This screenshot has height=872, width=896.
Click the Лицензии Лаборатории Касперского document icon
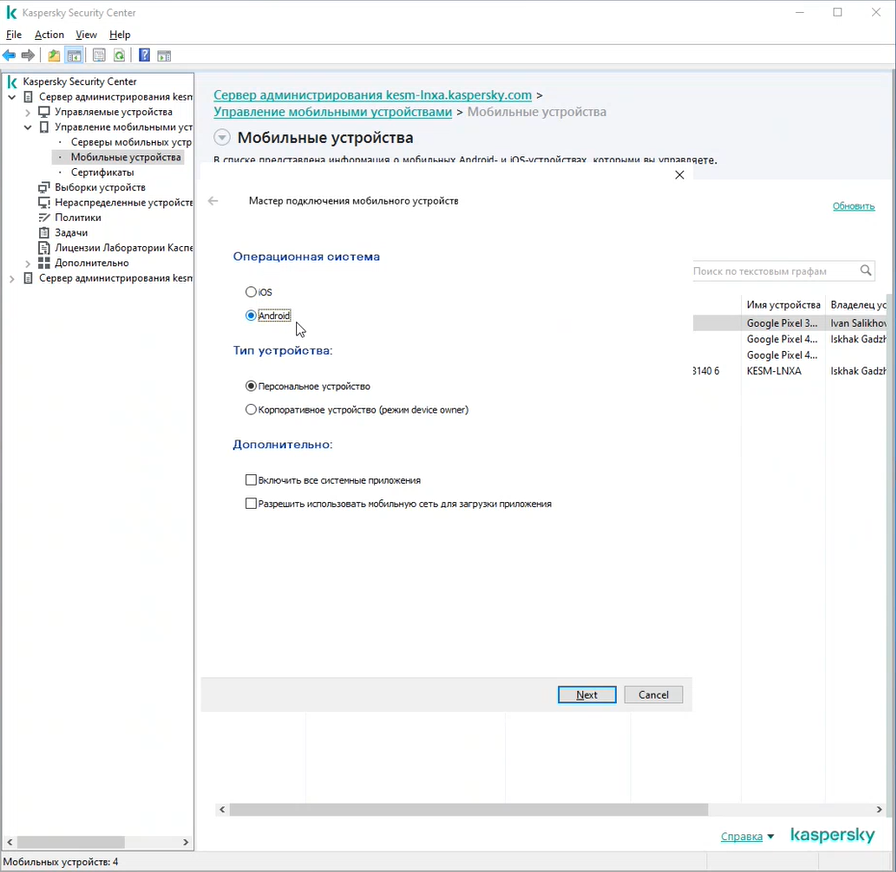pos(44,248)
